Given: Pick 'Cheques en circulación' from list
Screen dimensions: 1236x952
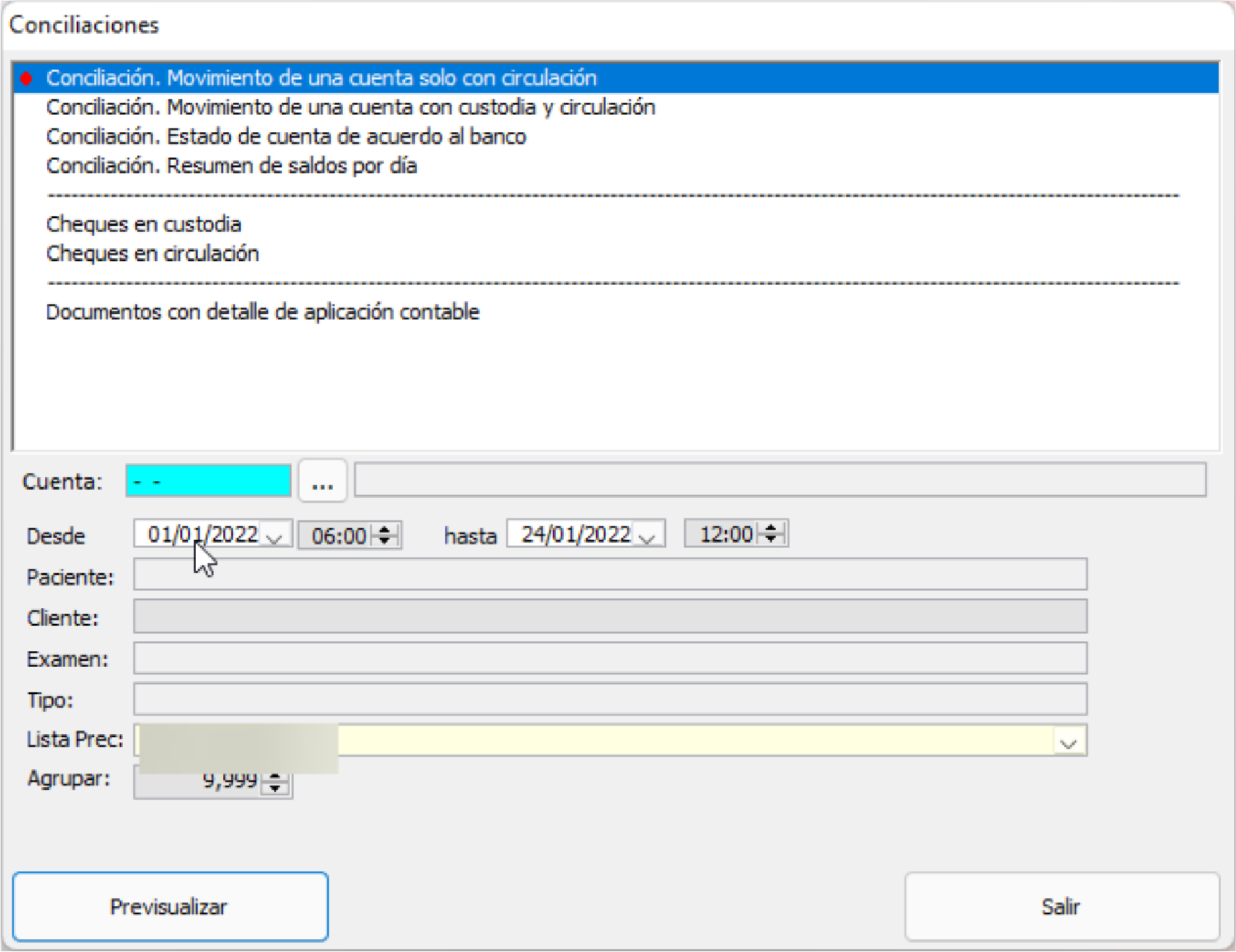Looking at the screenshot, I should click(x=152, y=254).
